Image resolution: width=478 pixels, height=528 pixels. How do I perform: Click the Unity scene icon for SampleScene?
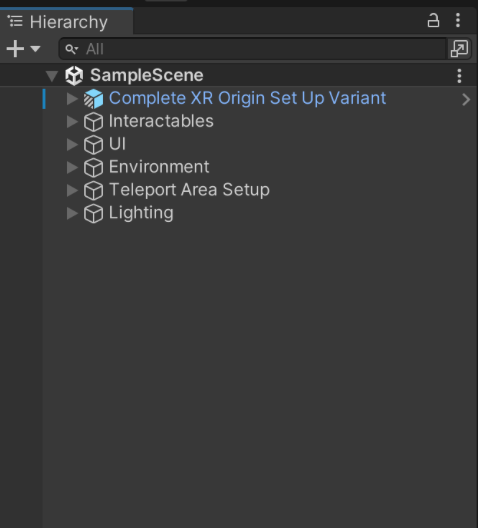[74, 75]
